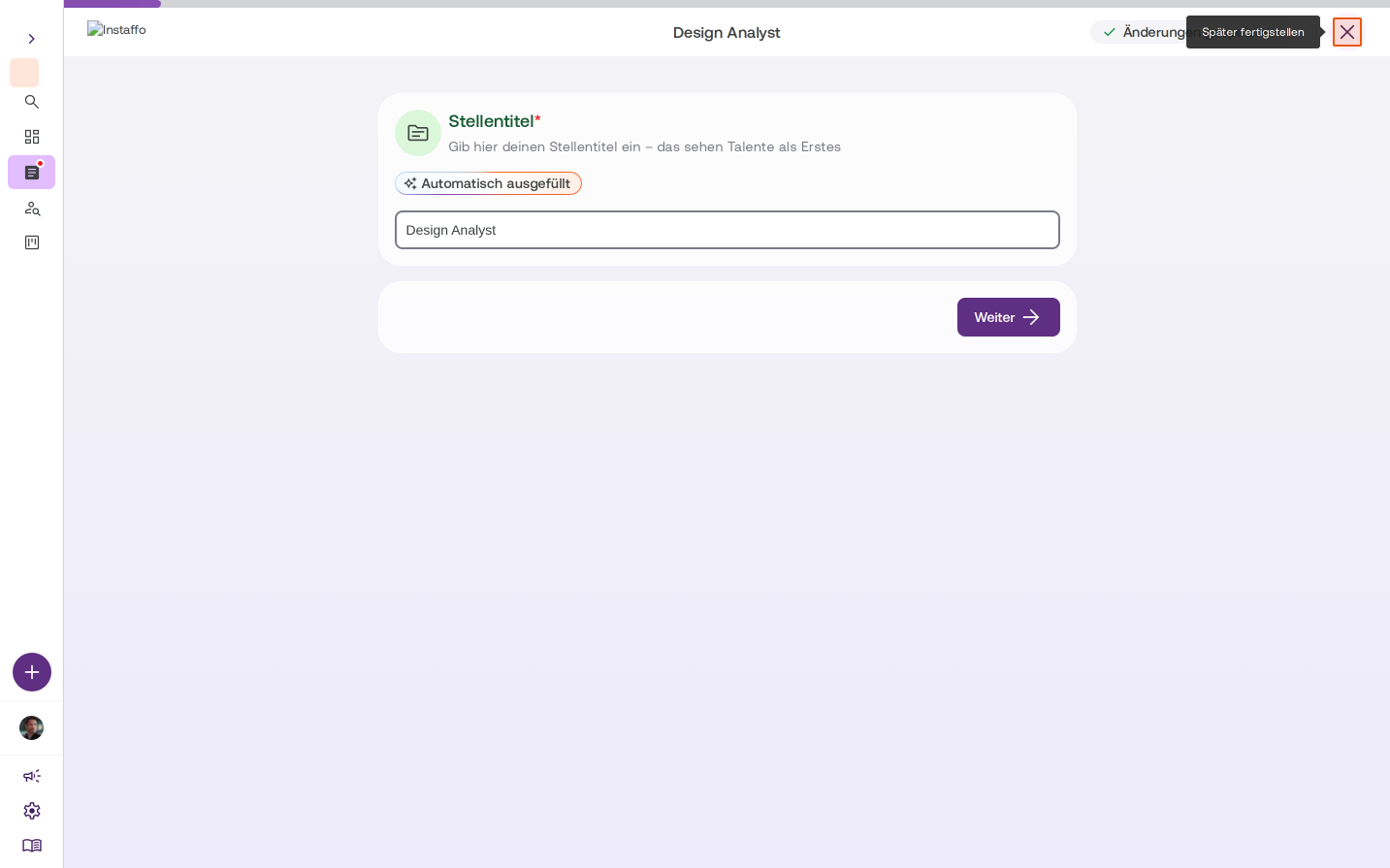The width and height of the screenshot is (1390, 868).
Task: Open the candidate search person icon
Action: coord(32,208)
